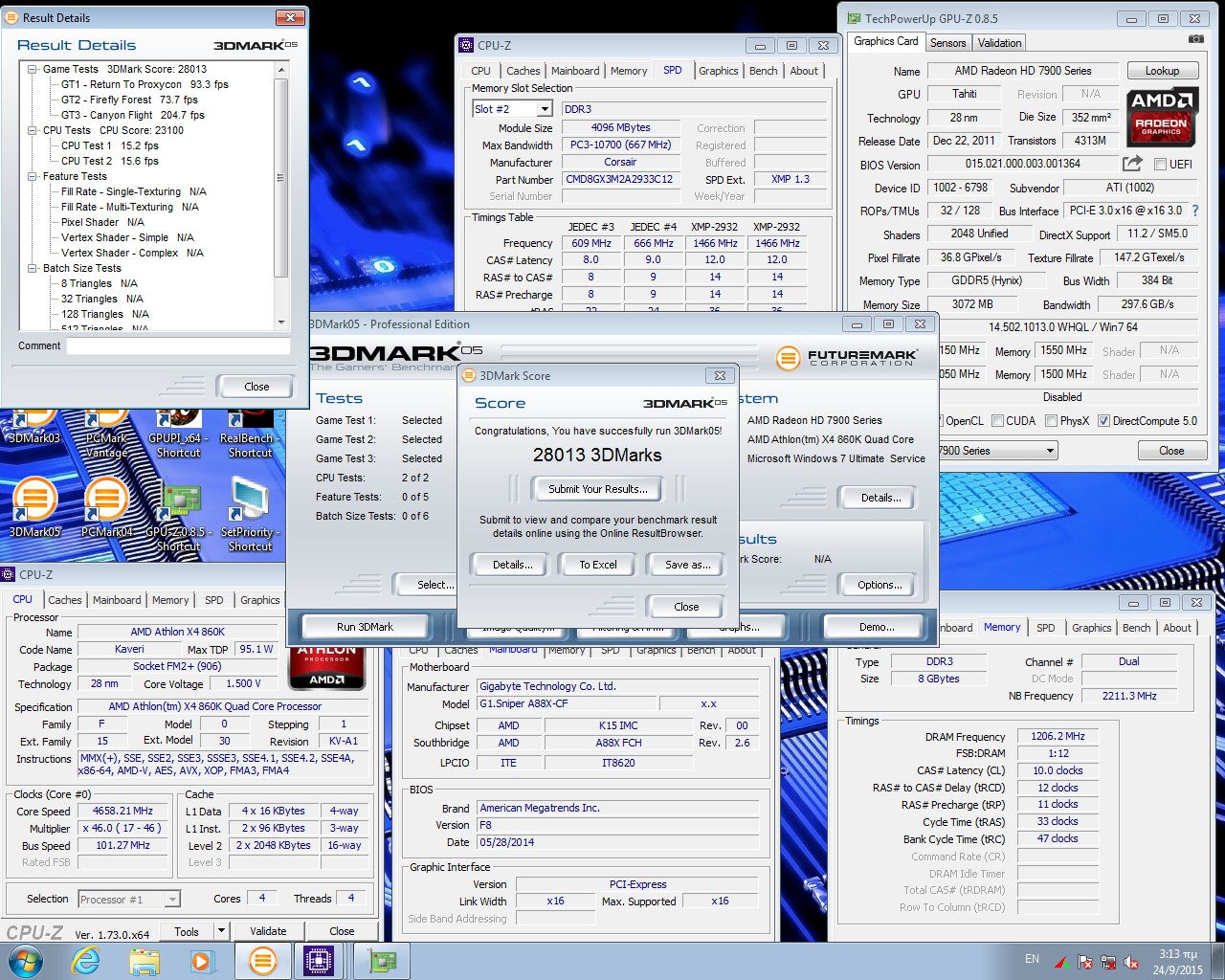Open the Processor #1 selection dropdown

click(172, 900)
